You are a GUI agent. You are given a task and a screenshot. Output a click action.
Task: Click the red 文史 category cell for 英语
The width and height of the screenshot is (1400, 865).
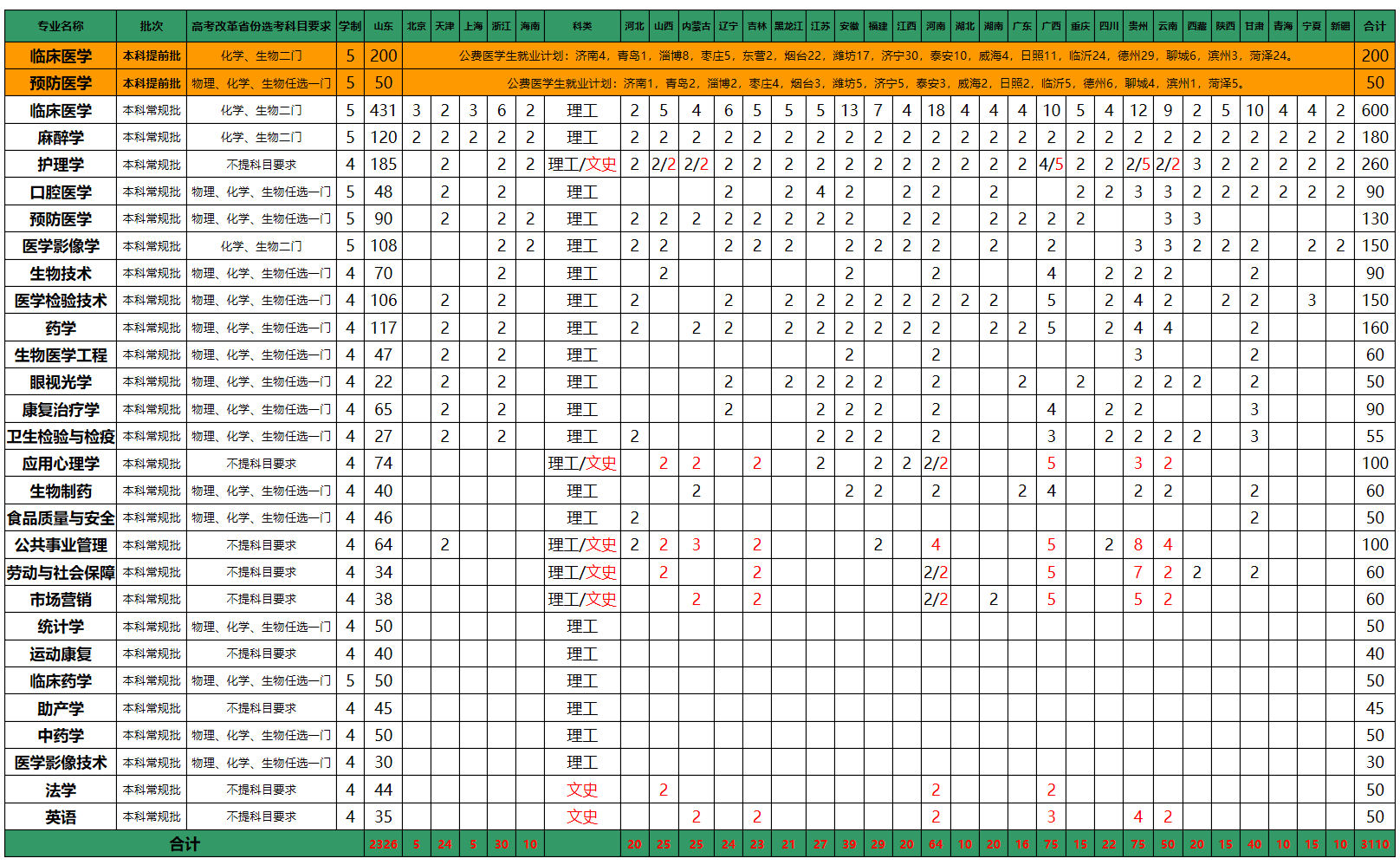(582, 816)
